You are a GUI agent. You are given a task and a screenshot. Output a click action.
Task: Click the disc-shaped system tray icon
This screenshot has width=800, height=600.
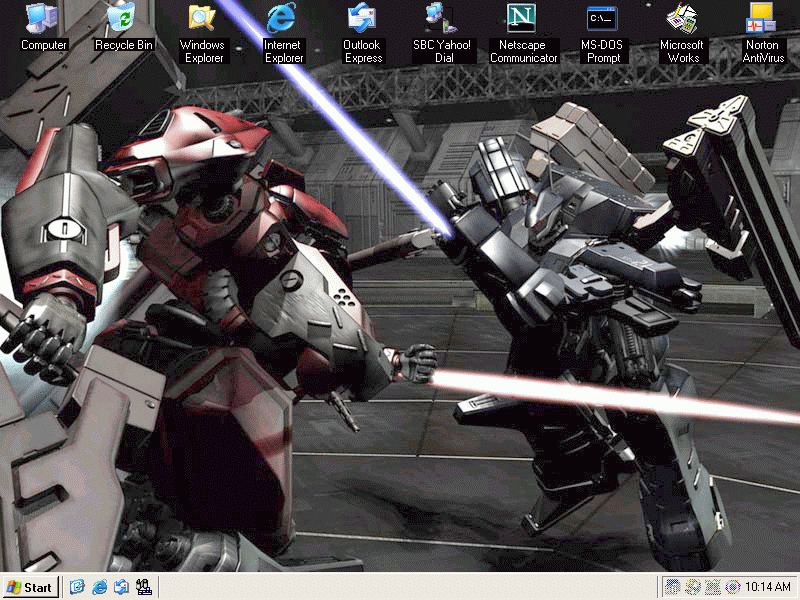click(x=693, y=587)
